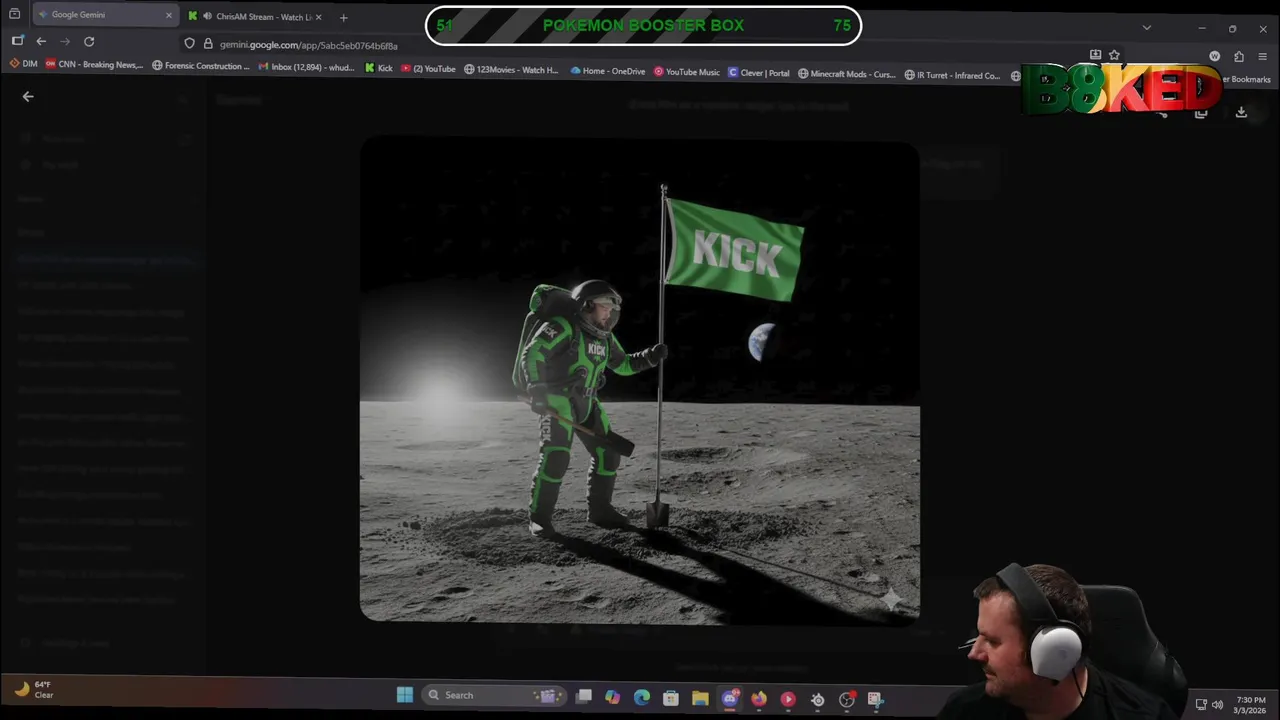Mute the ChrisAM Stream tab audio
The width and height of the screenshot is (1280, 720).
[x=206, y=16]
